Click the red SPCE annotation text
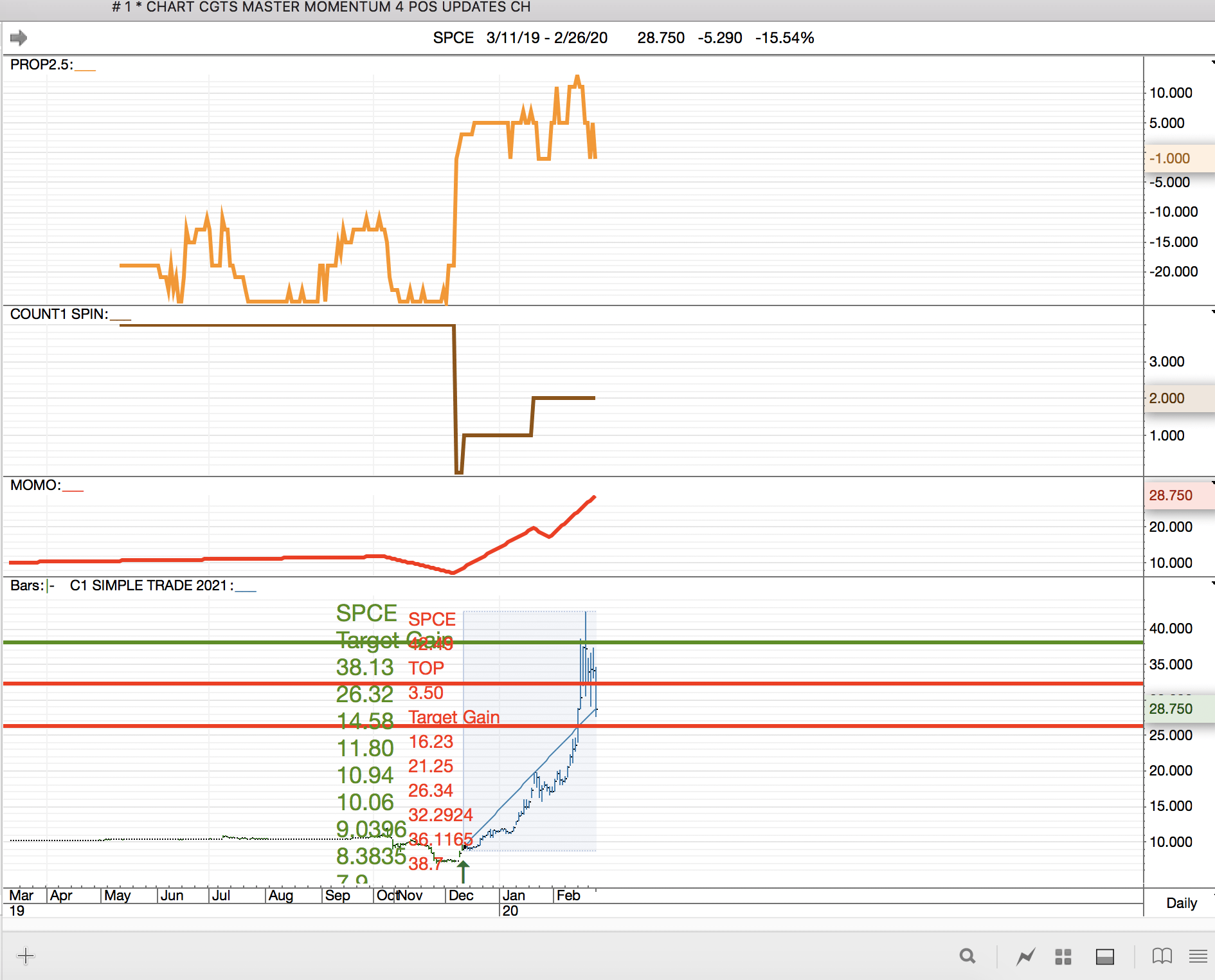Screen dimensions: 1215x980 432,619
